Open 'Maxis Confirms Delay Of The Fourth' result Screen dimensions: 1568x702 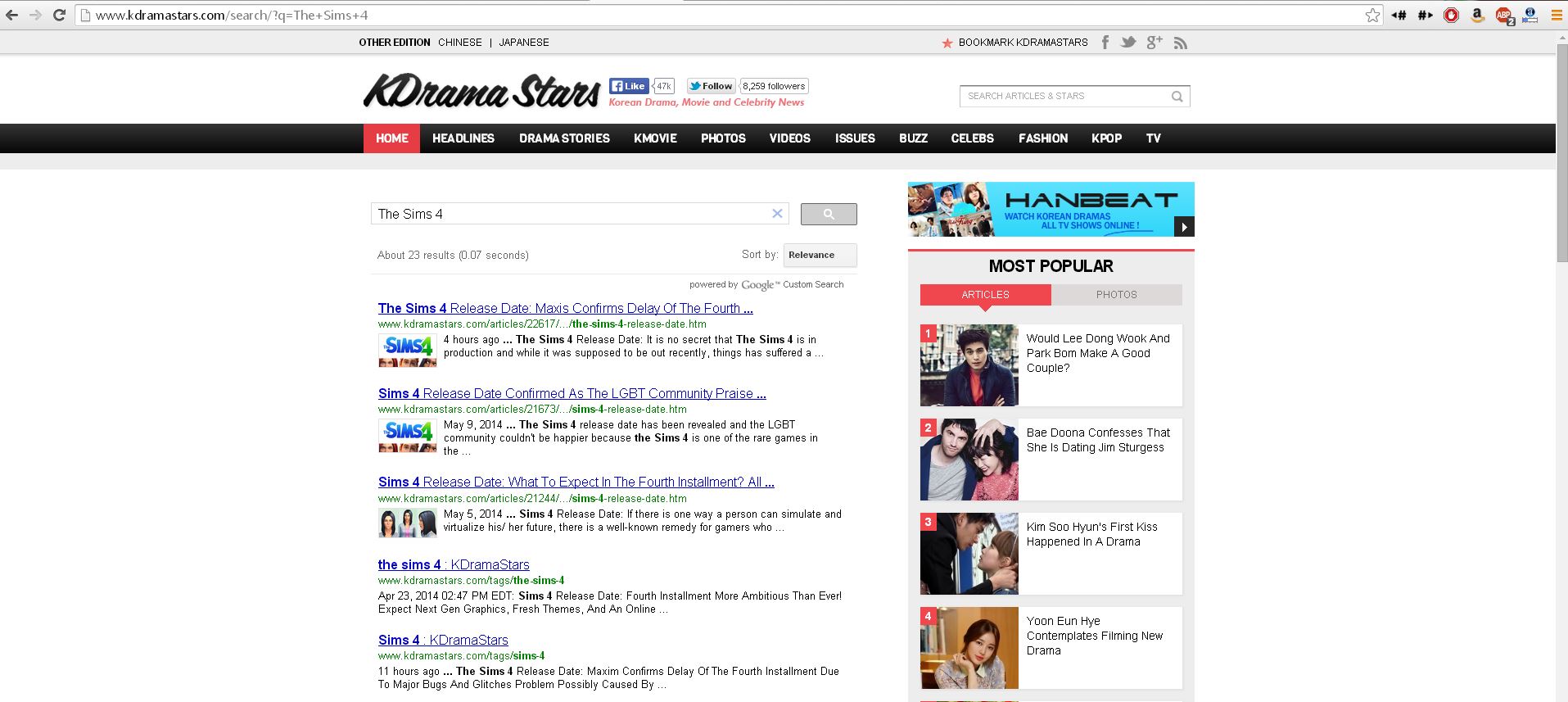pyautogui.click(x=566, y=309)
